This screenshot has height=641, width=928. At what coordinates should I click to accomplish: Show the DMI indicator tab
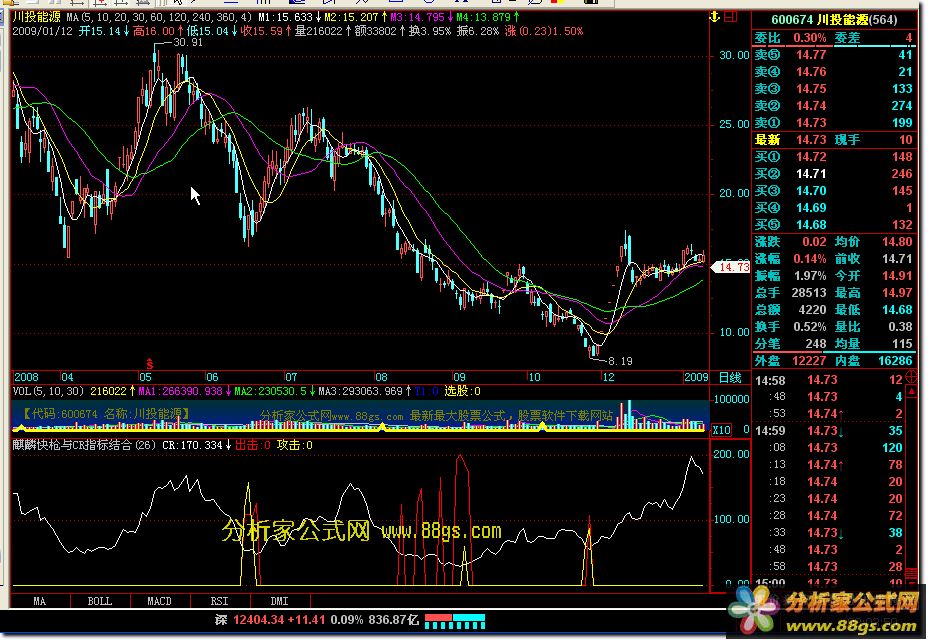tap(279, 601)
